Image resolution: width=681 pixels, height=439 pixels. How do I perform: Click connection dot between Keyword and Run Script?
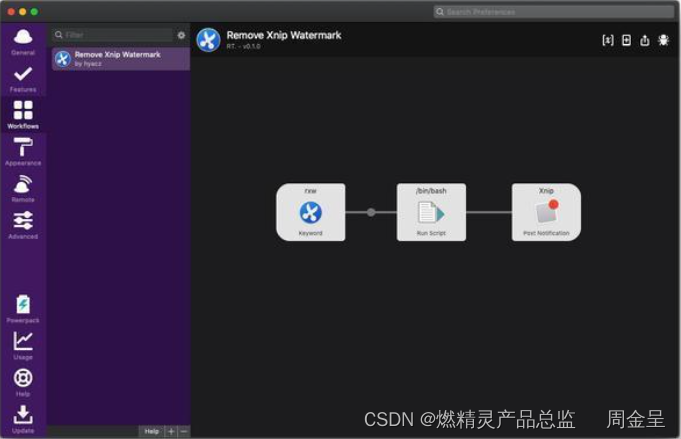[371, 212]
